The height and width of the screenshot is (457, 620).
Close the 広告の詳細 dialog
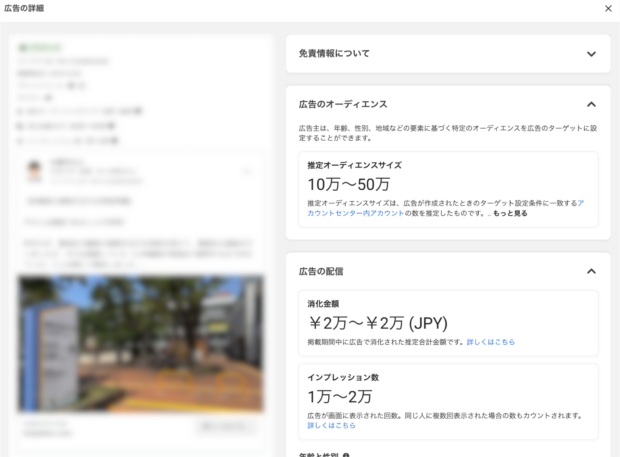608,8
